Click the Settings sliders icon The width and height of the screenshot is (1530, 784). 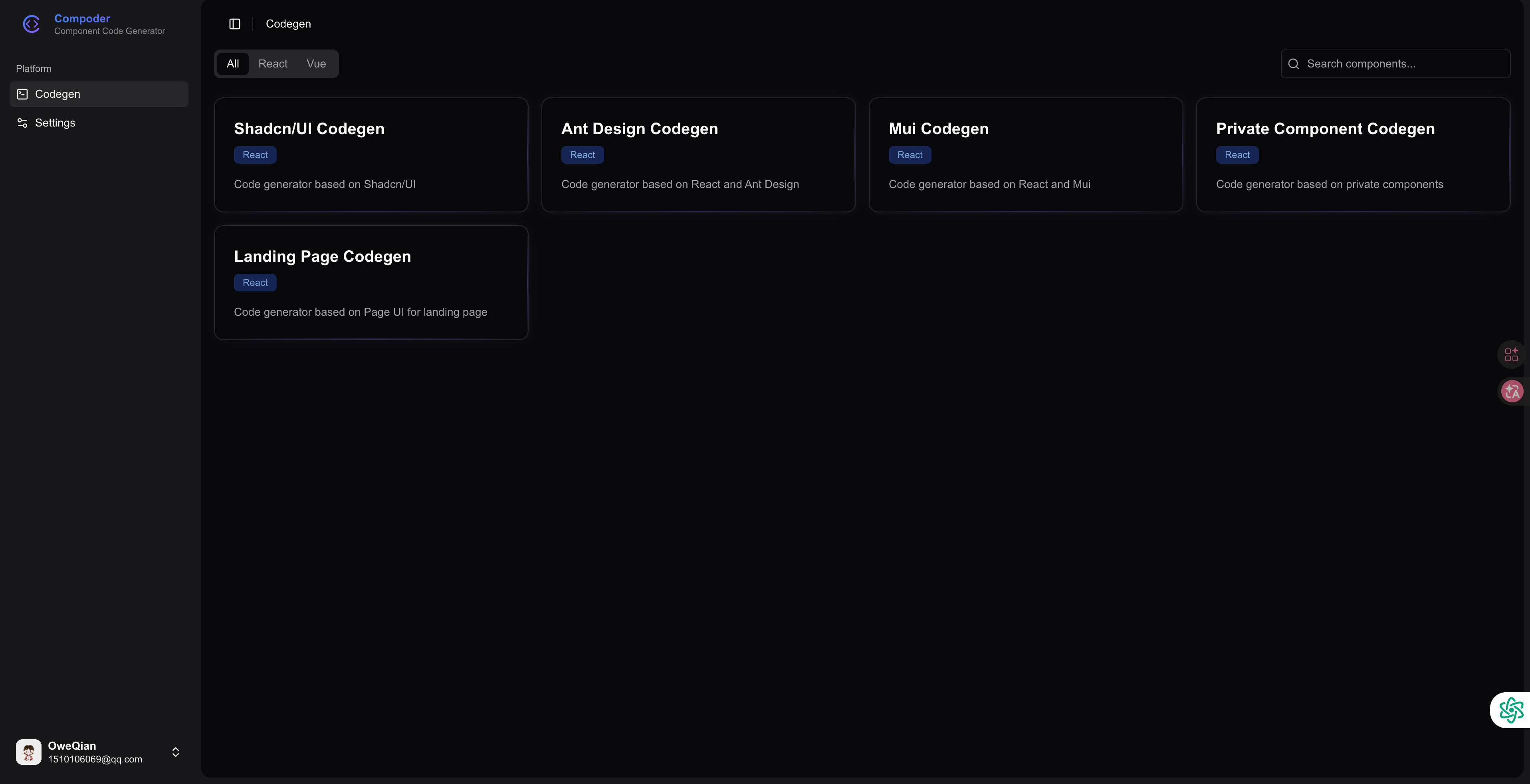coord(23,123)
